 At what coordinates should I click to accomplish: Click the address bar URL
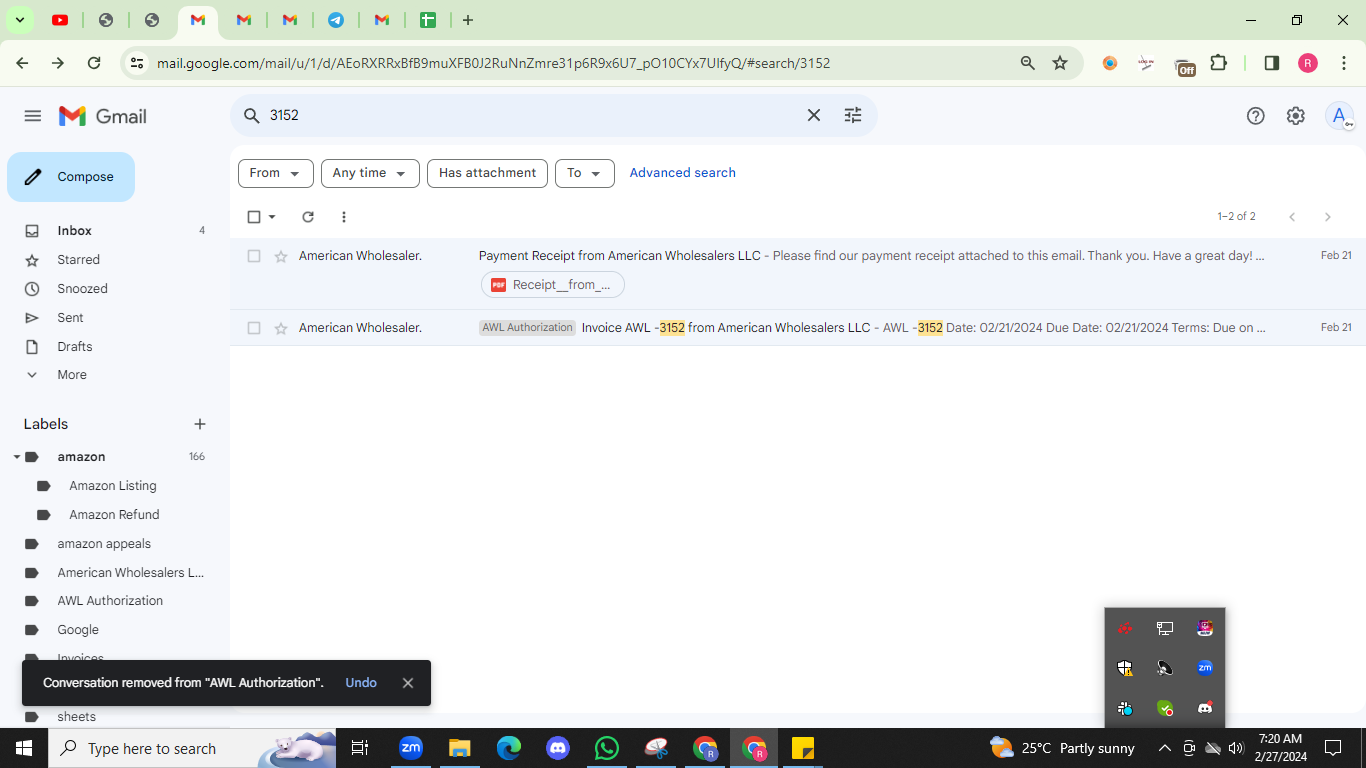click(x=493, y=63)
